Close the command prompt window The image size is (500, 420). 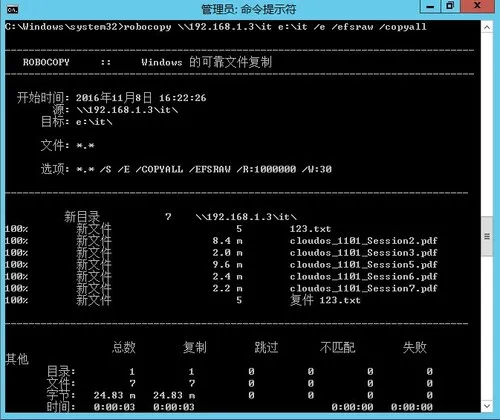(477, 7)
